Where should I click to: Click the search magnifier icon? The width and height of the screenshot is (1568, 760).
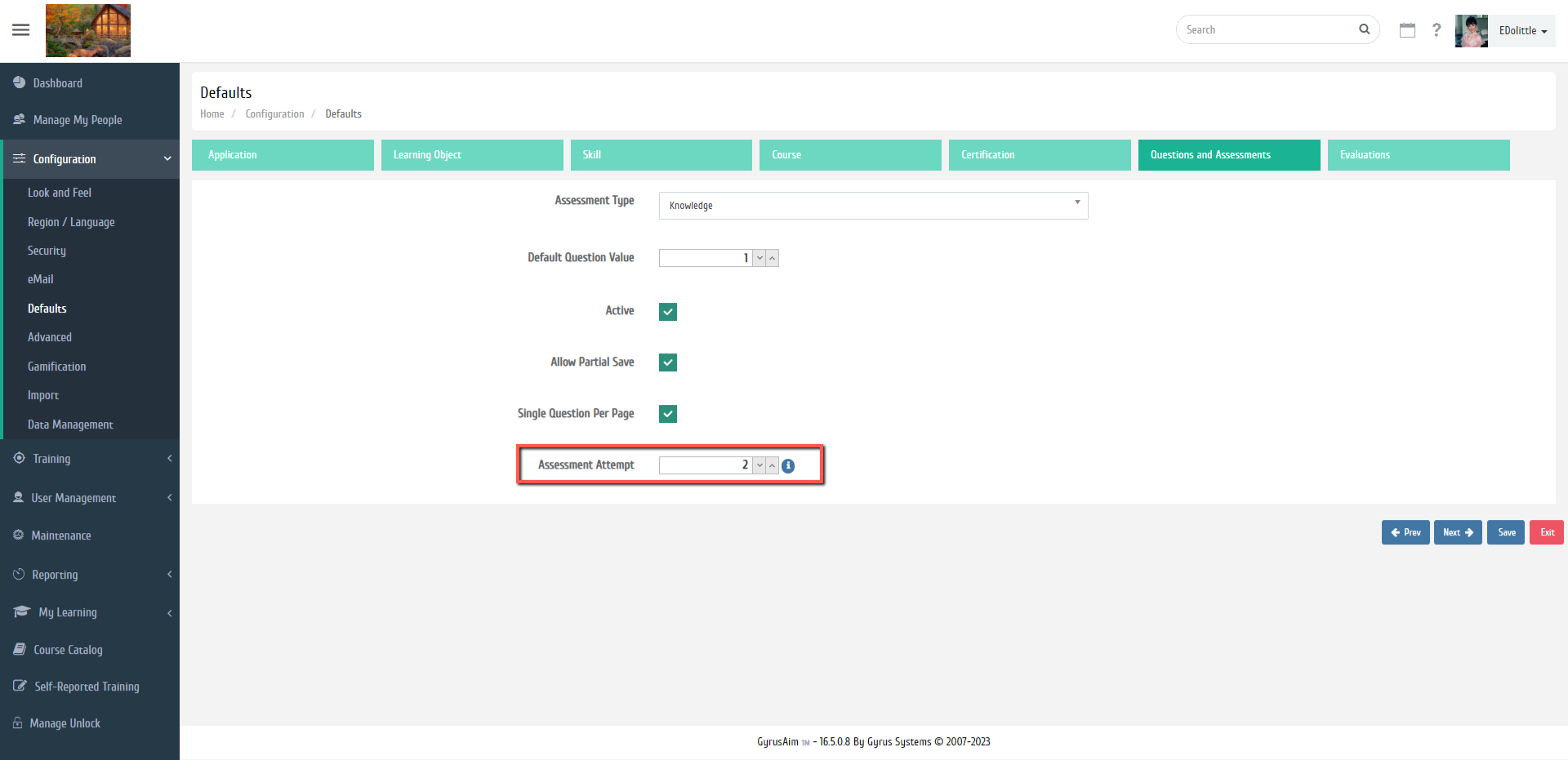[1364, 29]
